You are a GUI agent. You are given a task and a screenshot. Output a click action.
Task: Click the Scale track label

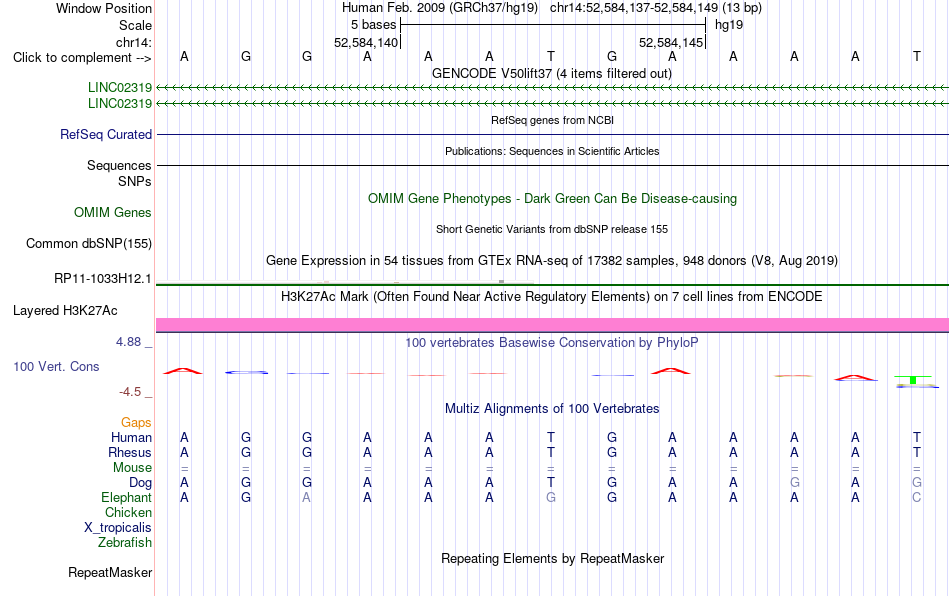click(x=135, y=25)
